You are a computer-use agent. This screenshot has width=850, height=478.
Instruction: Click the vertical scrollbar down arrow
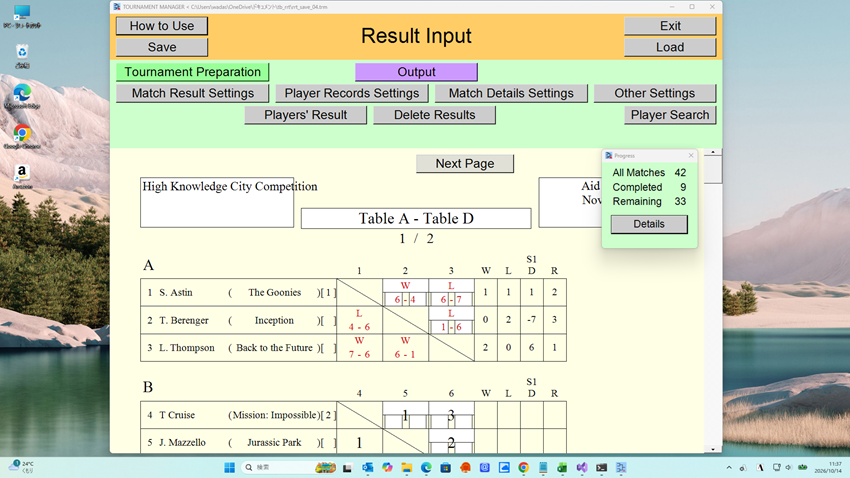713,449
